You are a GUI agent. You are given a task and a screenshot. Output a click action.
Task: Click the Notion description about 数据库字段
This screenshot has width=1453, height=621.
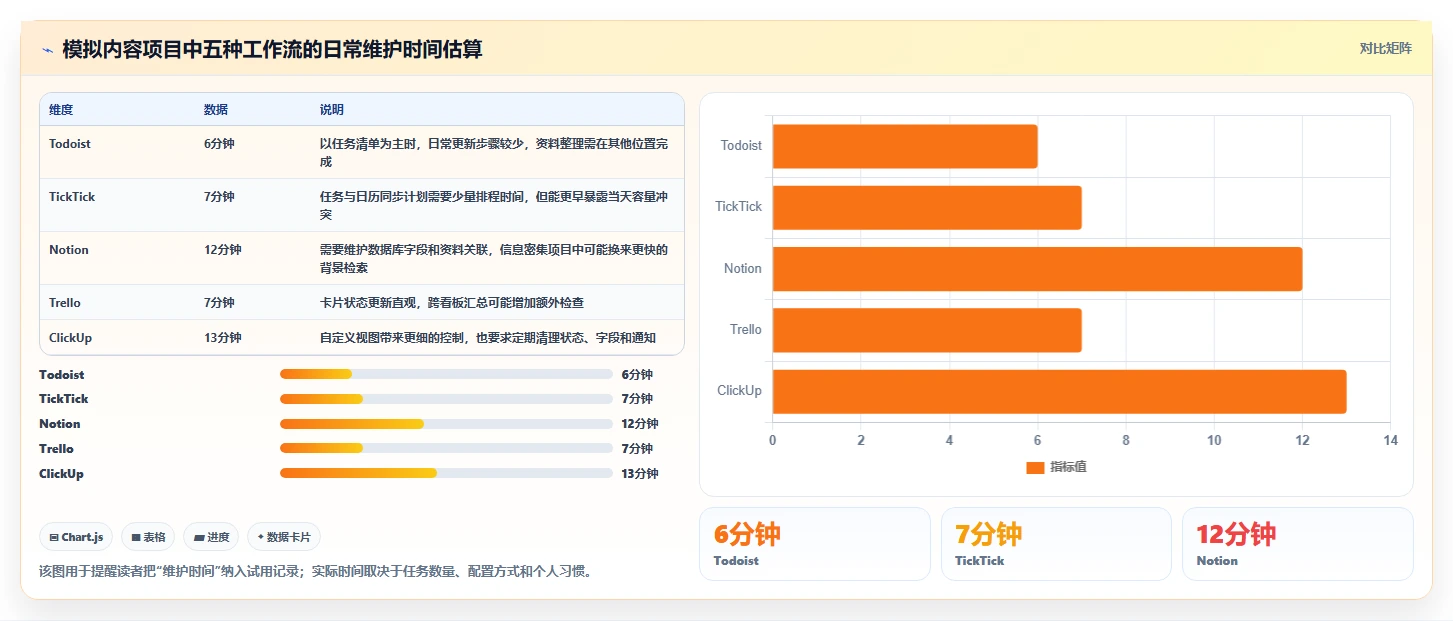[x=494, y=259]
